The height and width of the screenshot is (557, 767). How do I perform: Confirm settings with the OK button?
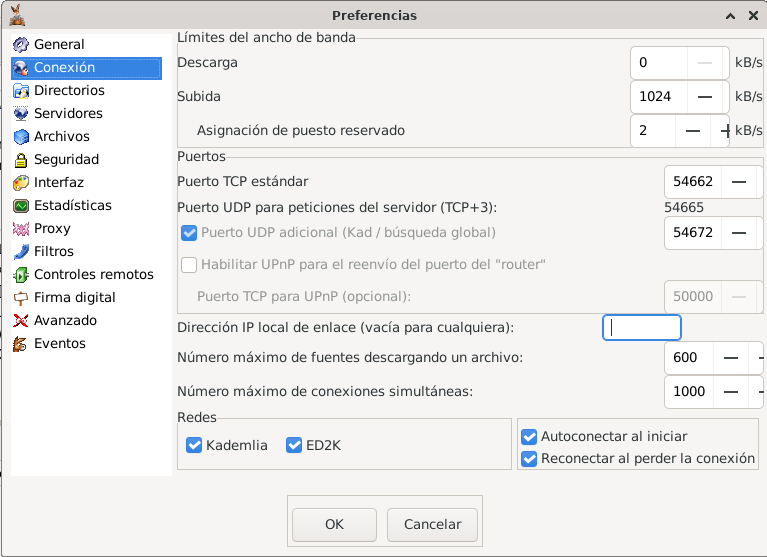[x=335, y=525]
